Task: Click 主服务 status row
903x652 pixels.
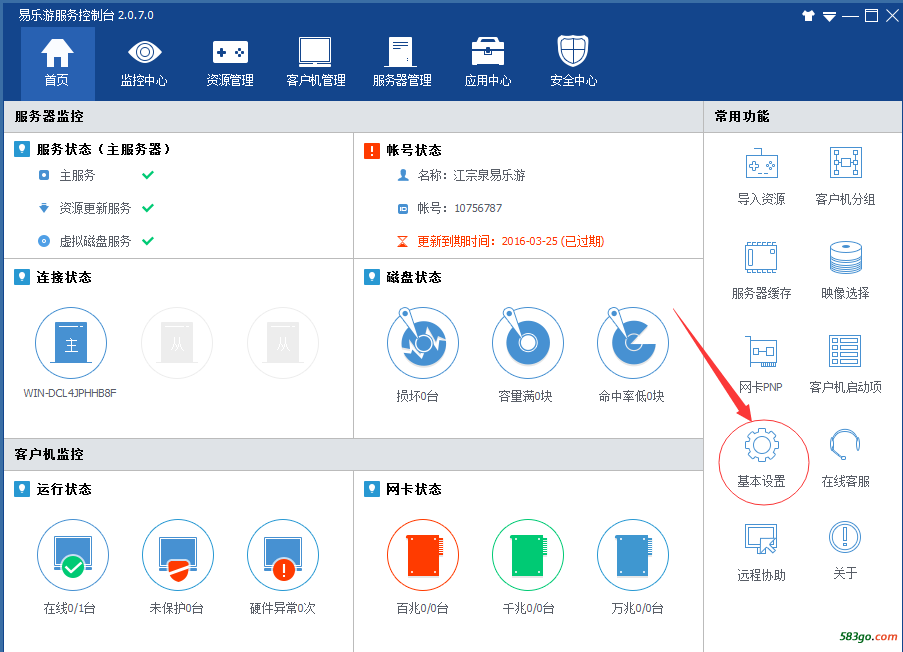Action: pos(96,175)
